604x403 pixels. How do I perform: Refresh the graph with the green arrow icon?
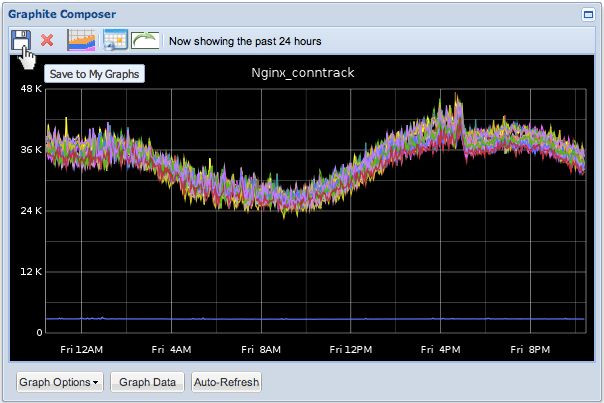[145, 40]
